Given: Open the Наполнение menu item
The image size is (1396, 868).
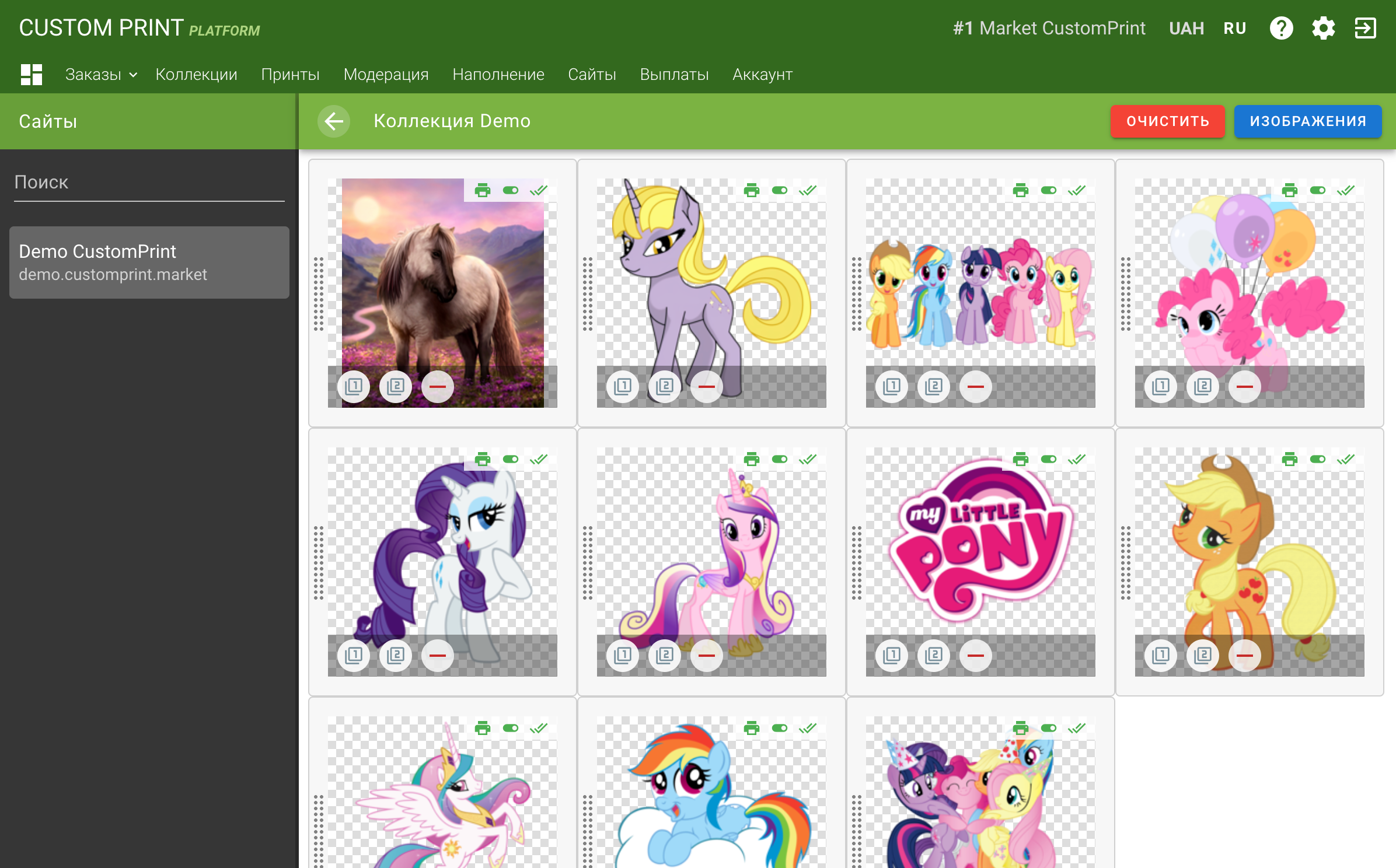Looking at the screenshot, I should pyautogui.click(x=498, y=75).
